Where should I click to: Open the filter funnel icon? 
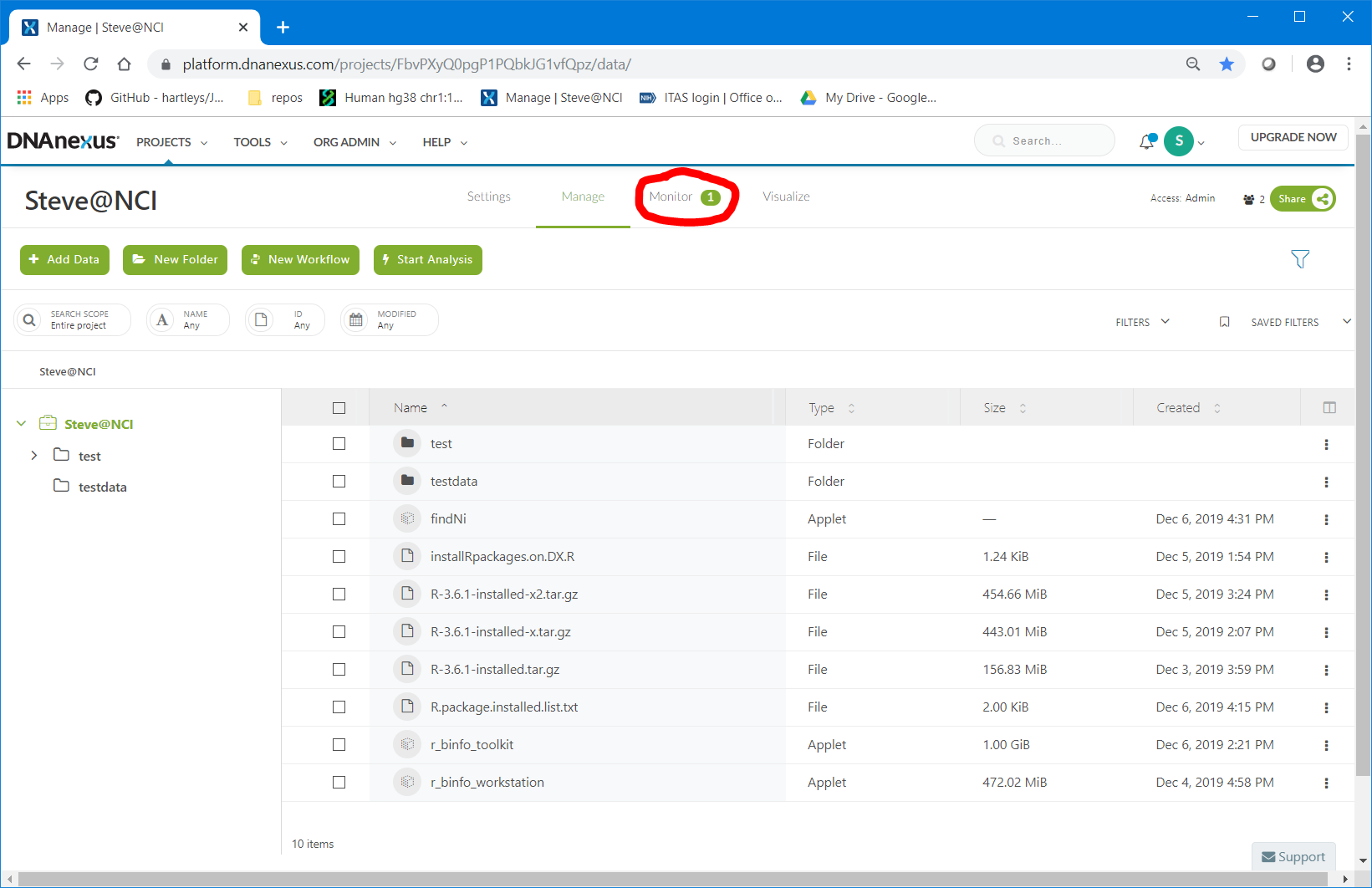coord(1299,259)
